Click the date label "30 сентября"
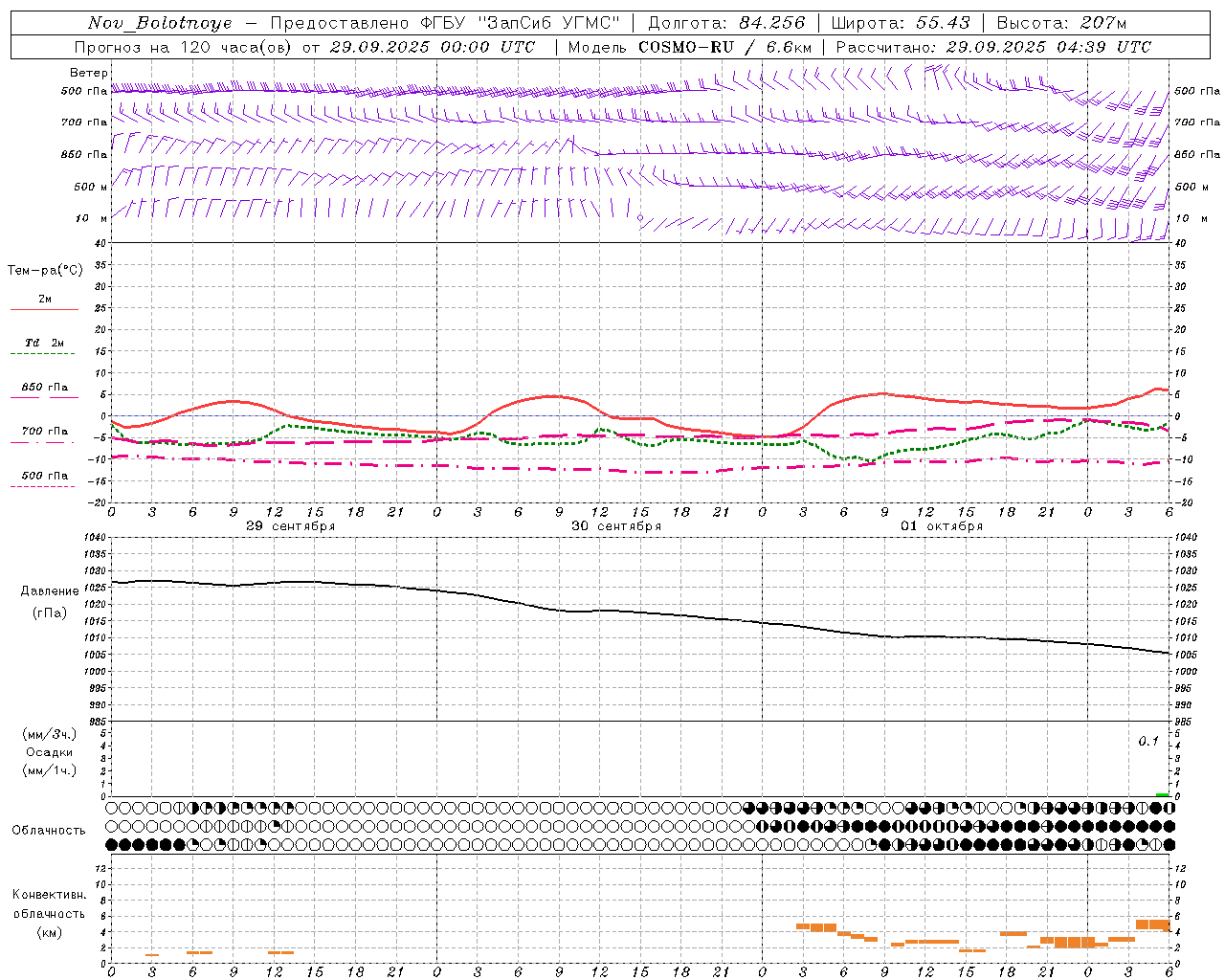Screen dimensions: 1225x980 [x=616, y=526]
